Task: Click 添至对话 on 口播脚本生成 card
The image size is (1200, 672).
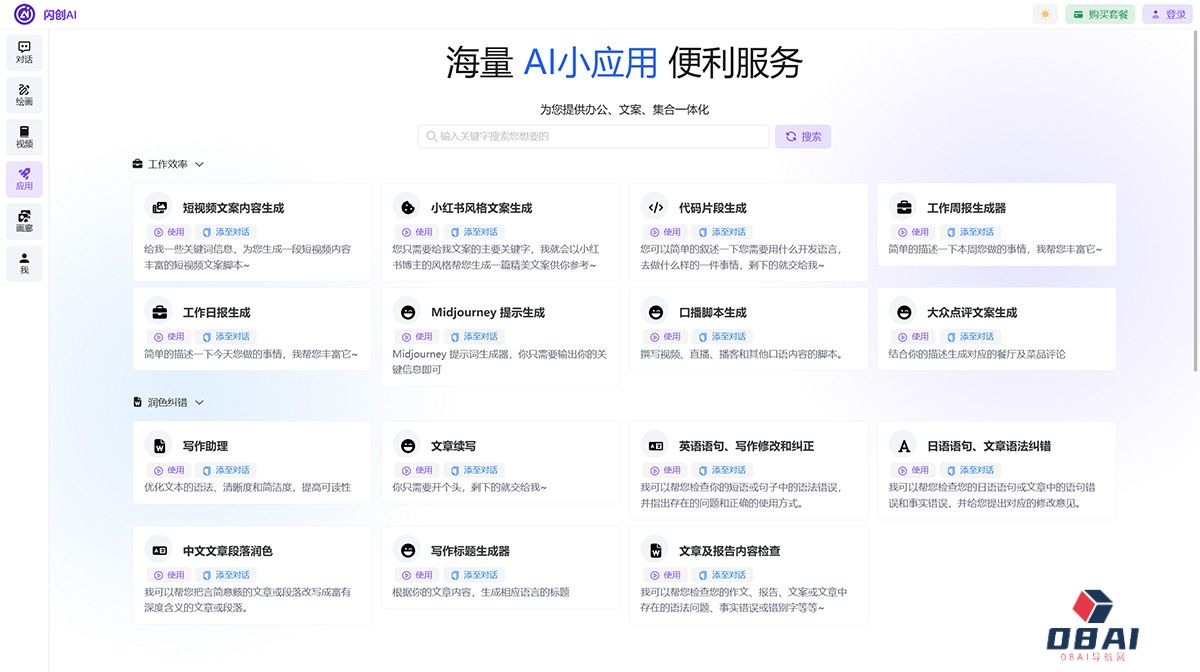Action: (722, 336)
